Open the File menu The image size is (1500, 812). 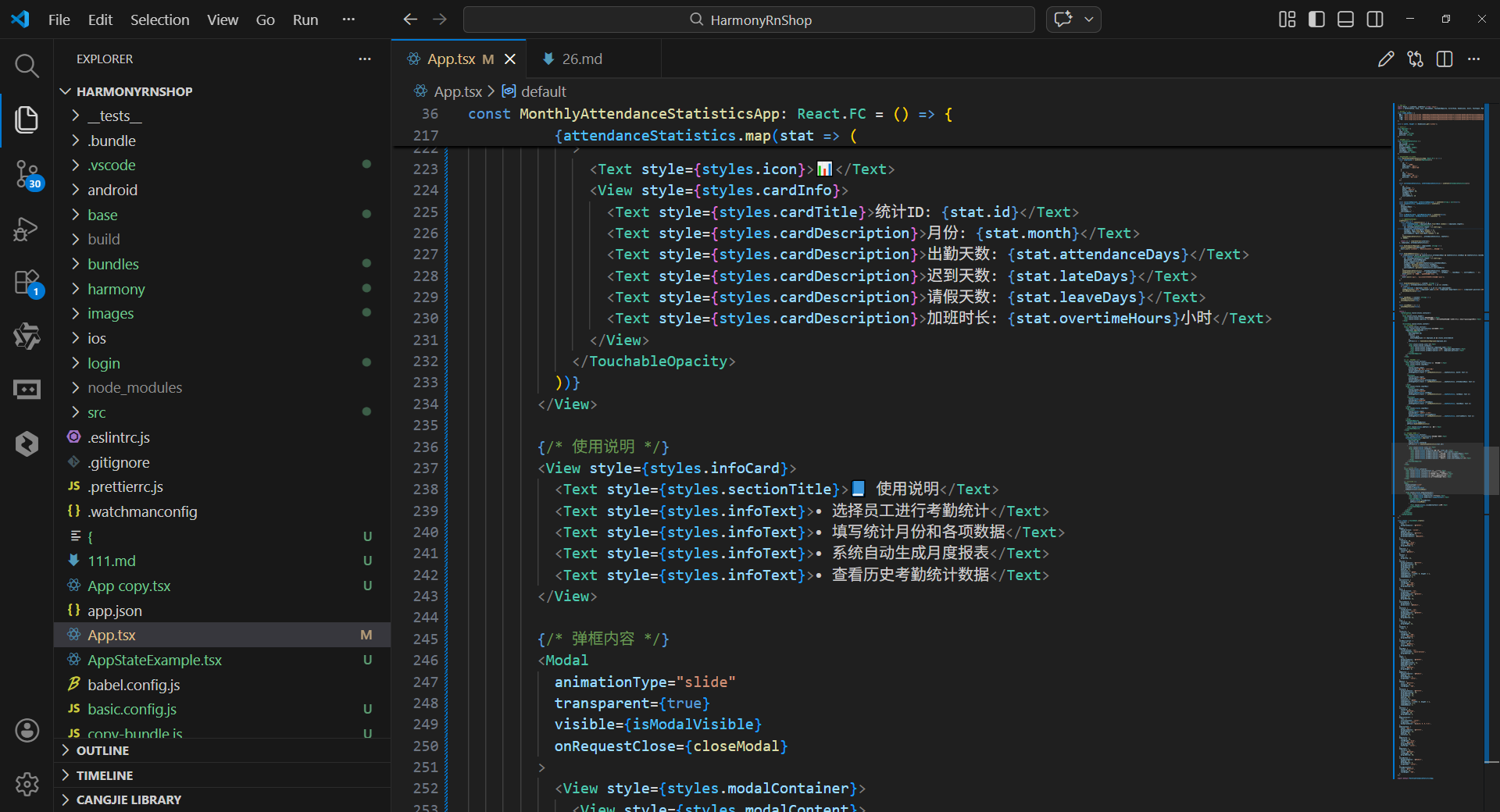[59, 20]
